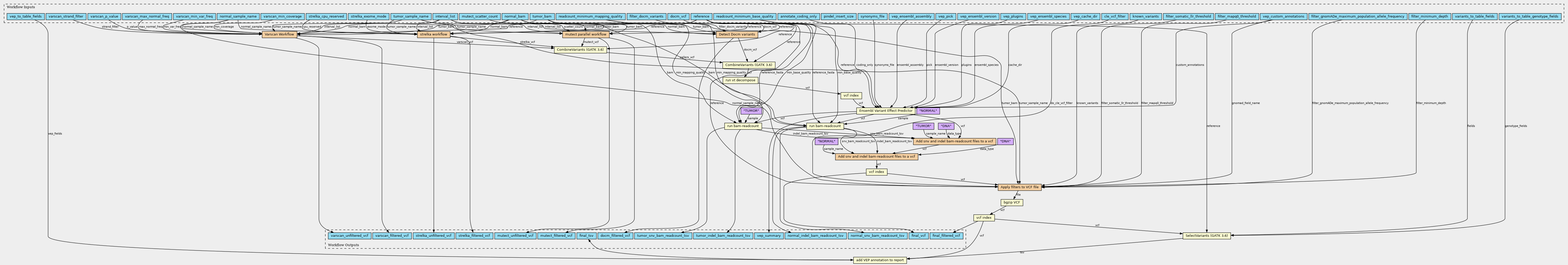Click the varscan_max_normal_freq input
The image size is (1568, 265).
(147, 17)
